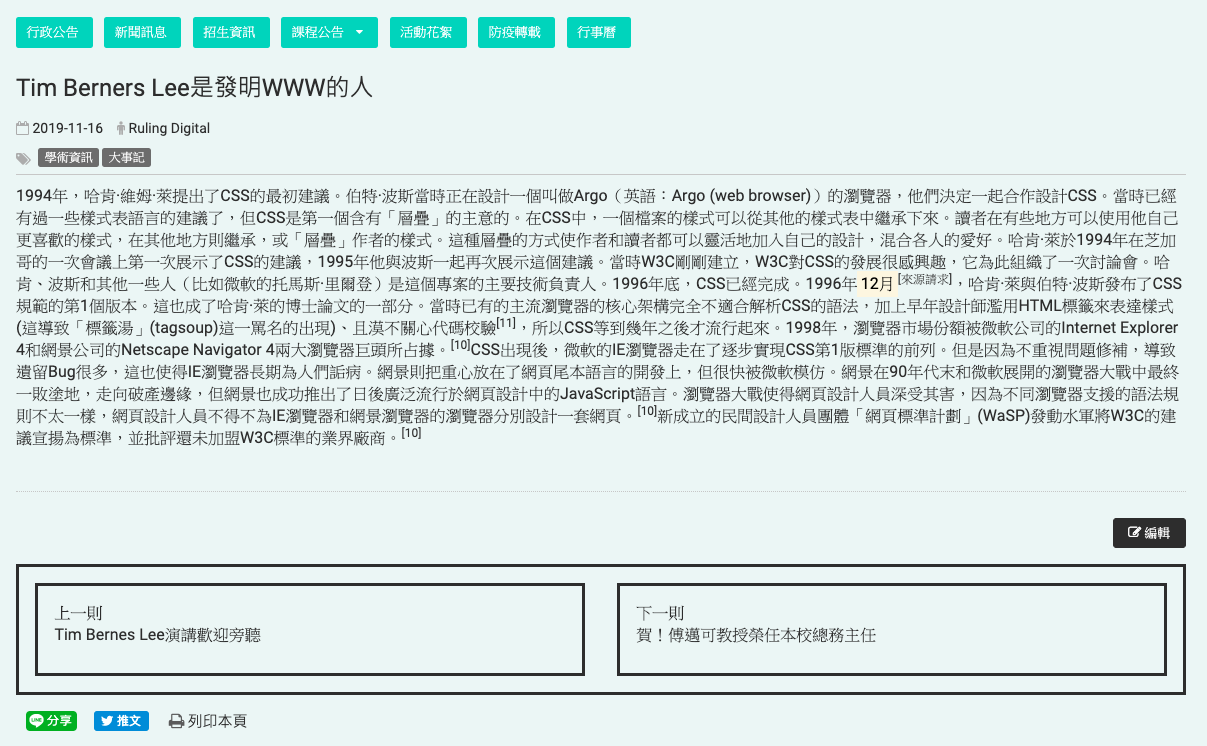Click the calendar icon beside 2019-11-16
1207x746 pixels.
tap(23, 128)
